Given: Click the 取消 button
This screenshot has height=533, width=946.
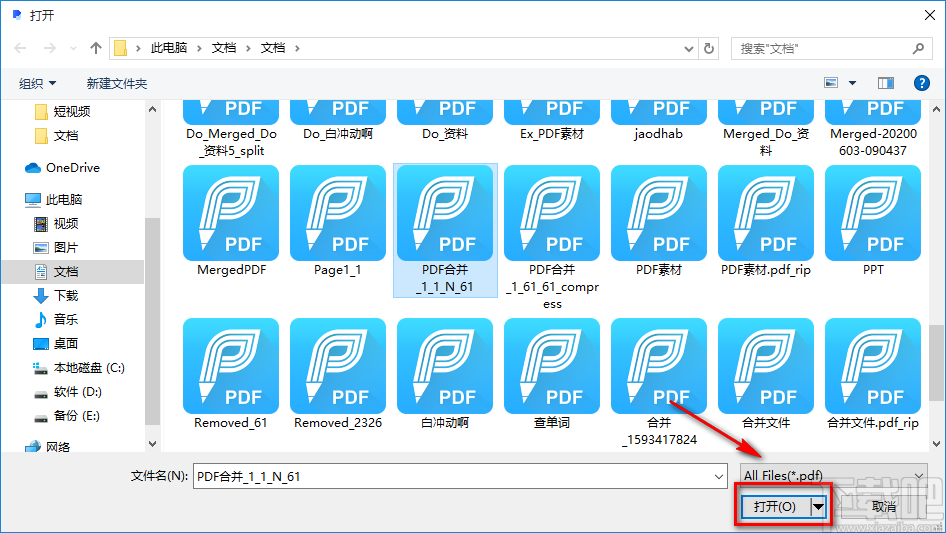Looking at the screenshot, I should pyautogui.click(x=884, y=506).
